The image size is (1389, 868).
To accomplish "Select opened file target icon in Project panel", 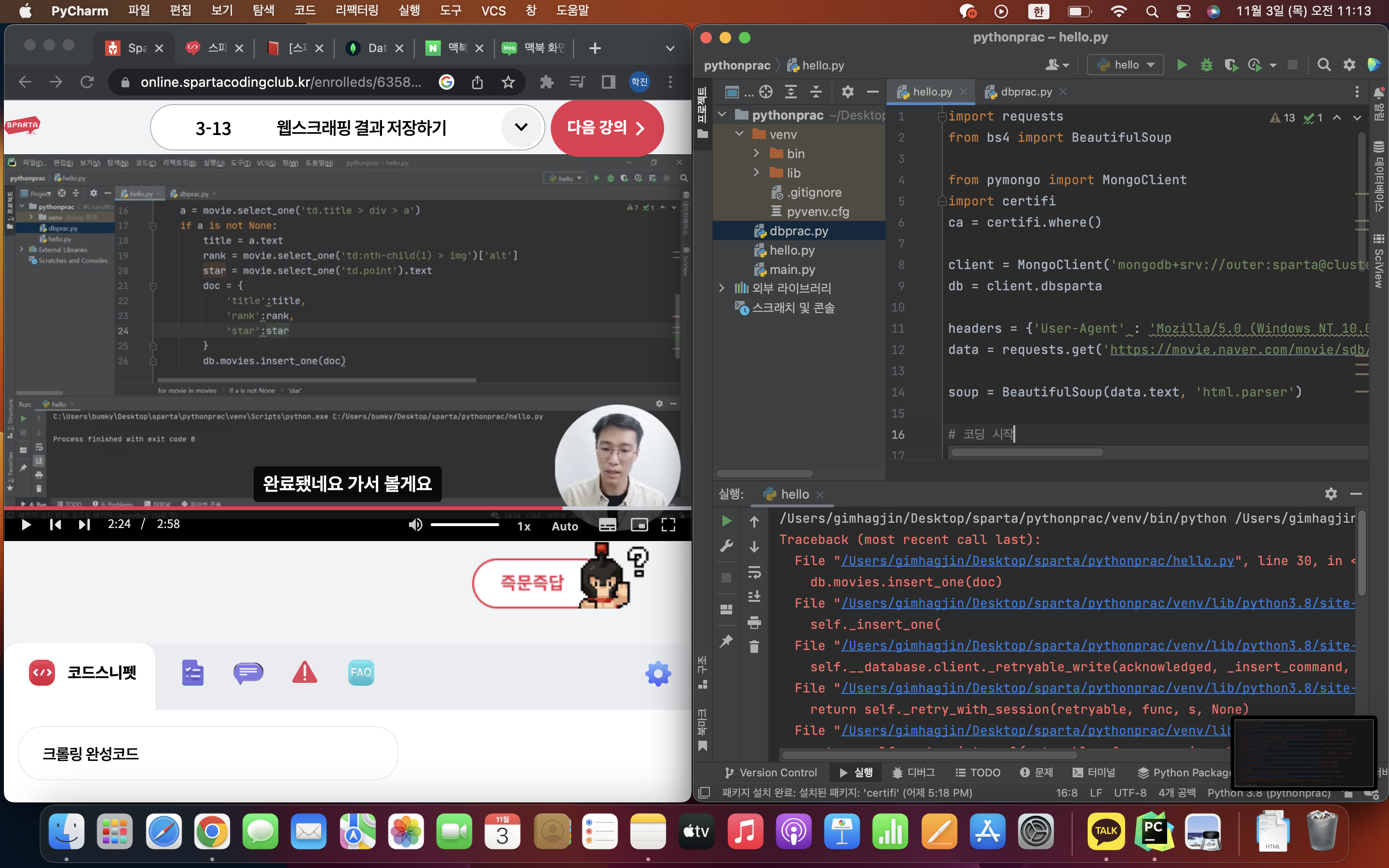I will pyautogui.click(x=766, y=92).
